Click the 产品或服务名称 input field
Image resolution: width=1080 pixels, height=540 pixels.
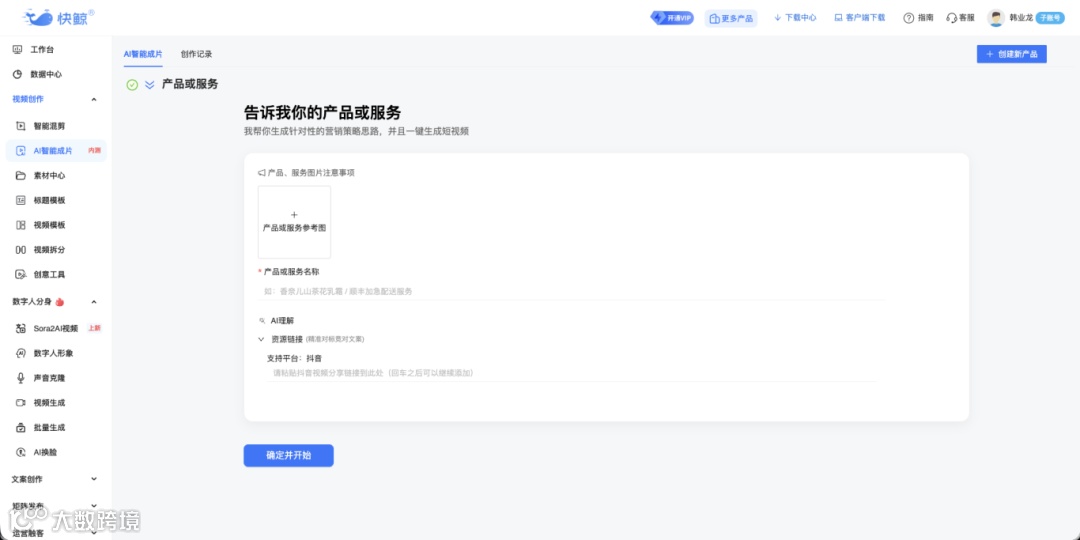coord(571,291)
